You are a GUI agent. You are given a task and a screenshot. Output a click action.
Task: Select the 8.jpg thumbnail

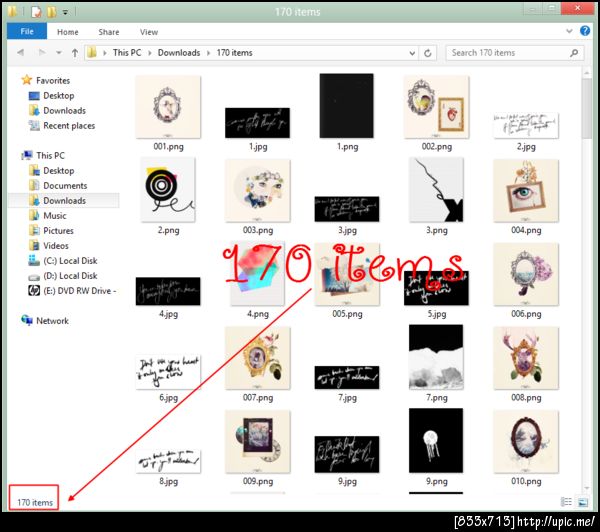(168, 461)
